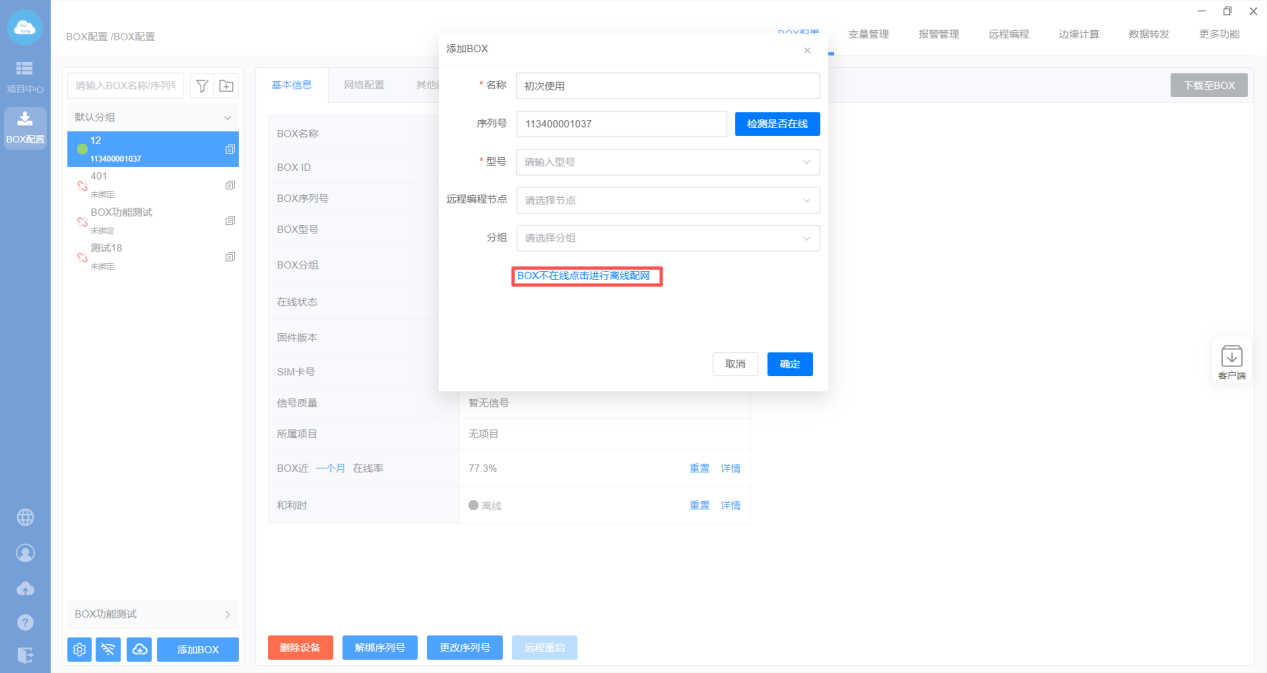The image size is (1267, 673).
Task: Open the globe language icon in sidebar
Action: [x=25, y=517]
